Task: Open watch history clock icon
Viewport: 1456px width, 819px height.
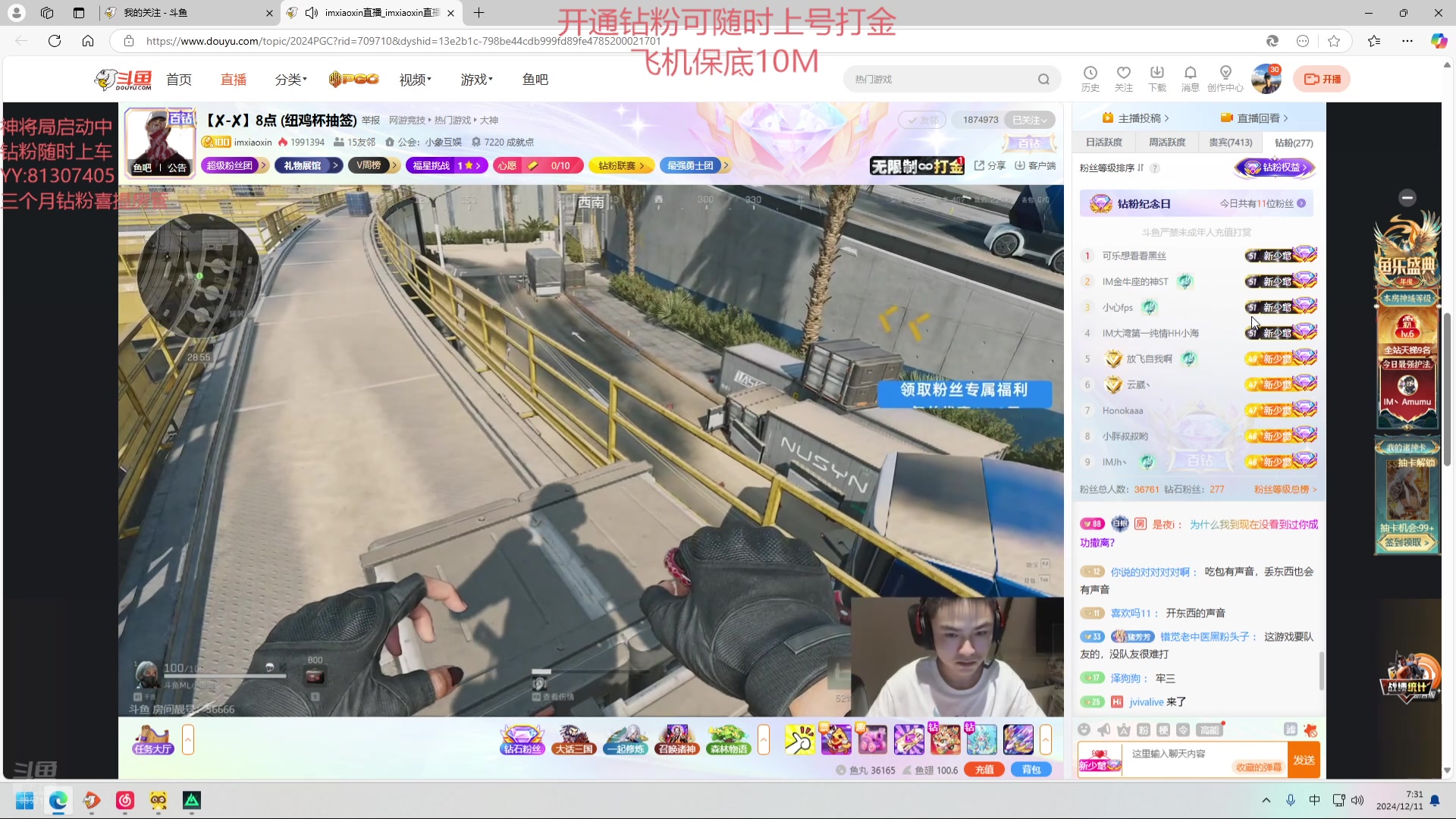Action: pyautogui.click(x=1090, y=74)
